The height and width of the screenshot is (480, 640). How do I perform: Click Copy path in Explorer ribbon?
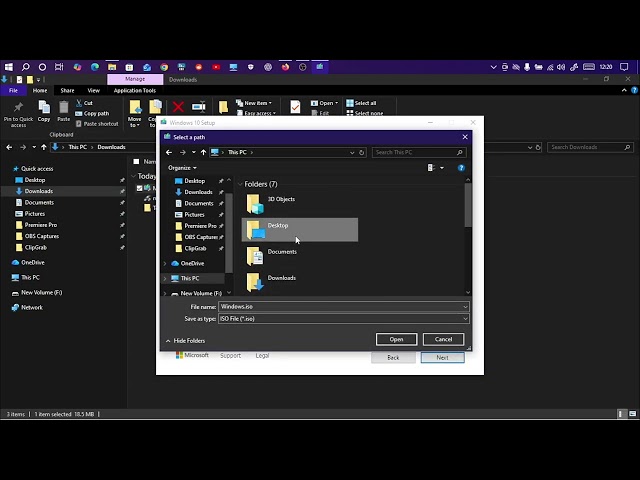(92, 113)
